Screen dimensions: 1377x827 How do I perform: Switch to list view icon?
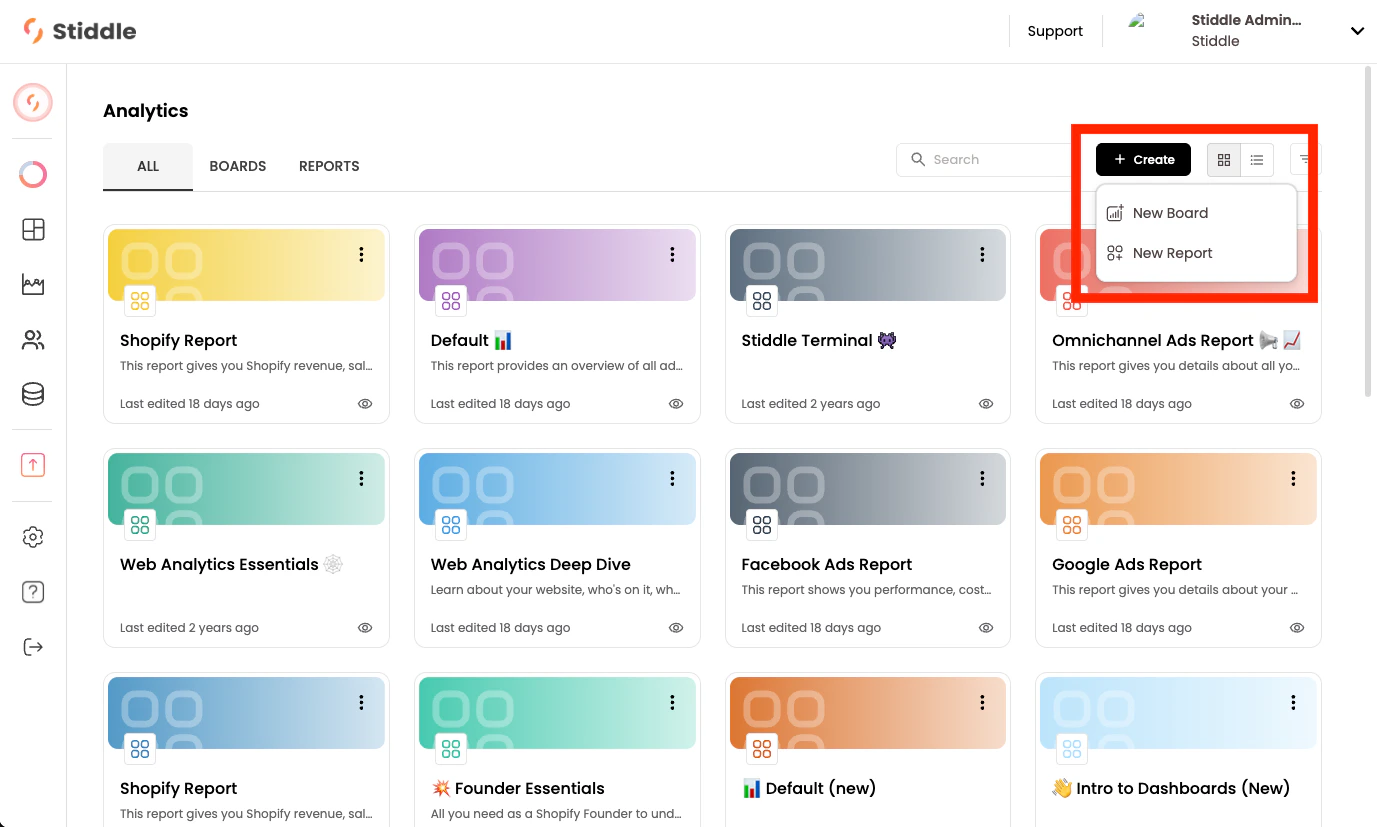tap(1257, 160)
